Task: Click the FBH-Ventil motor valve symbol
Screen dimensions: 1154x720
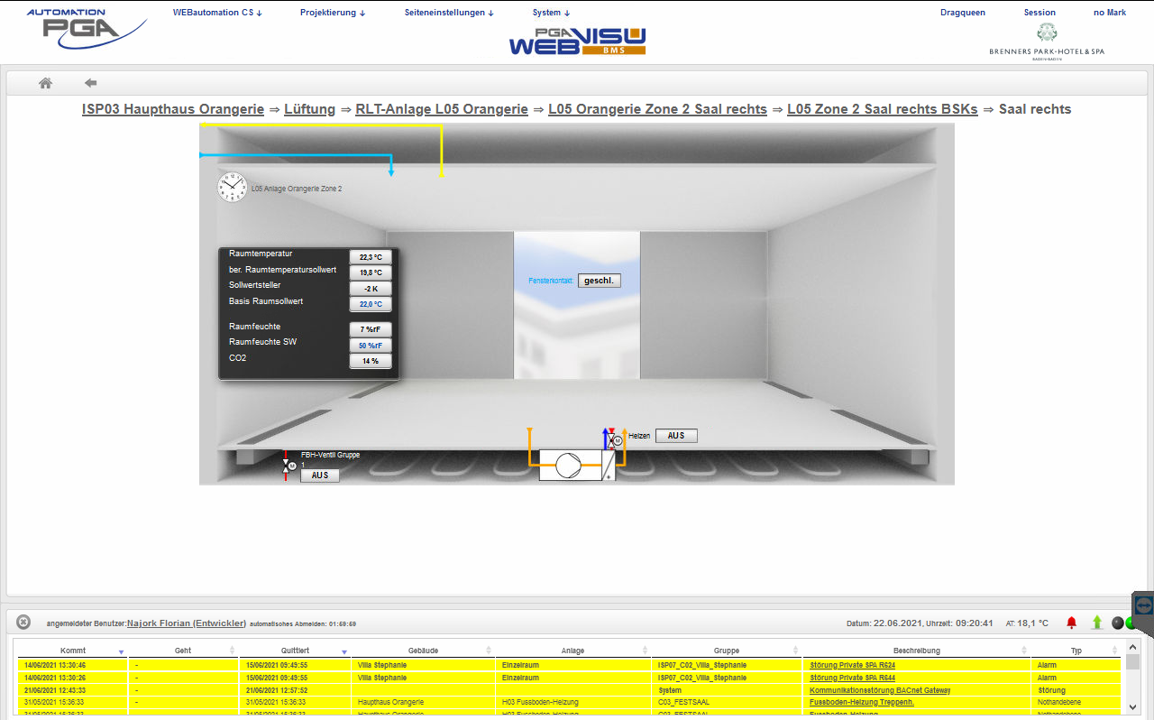Action: (x=288, y=466)
